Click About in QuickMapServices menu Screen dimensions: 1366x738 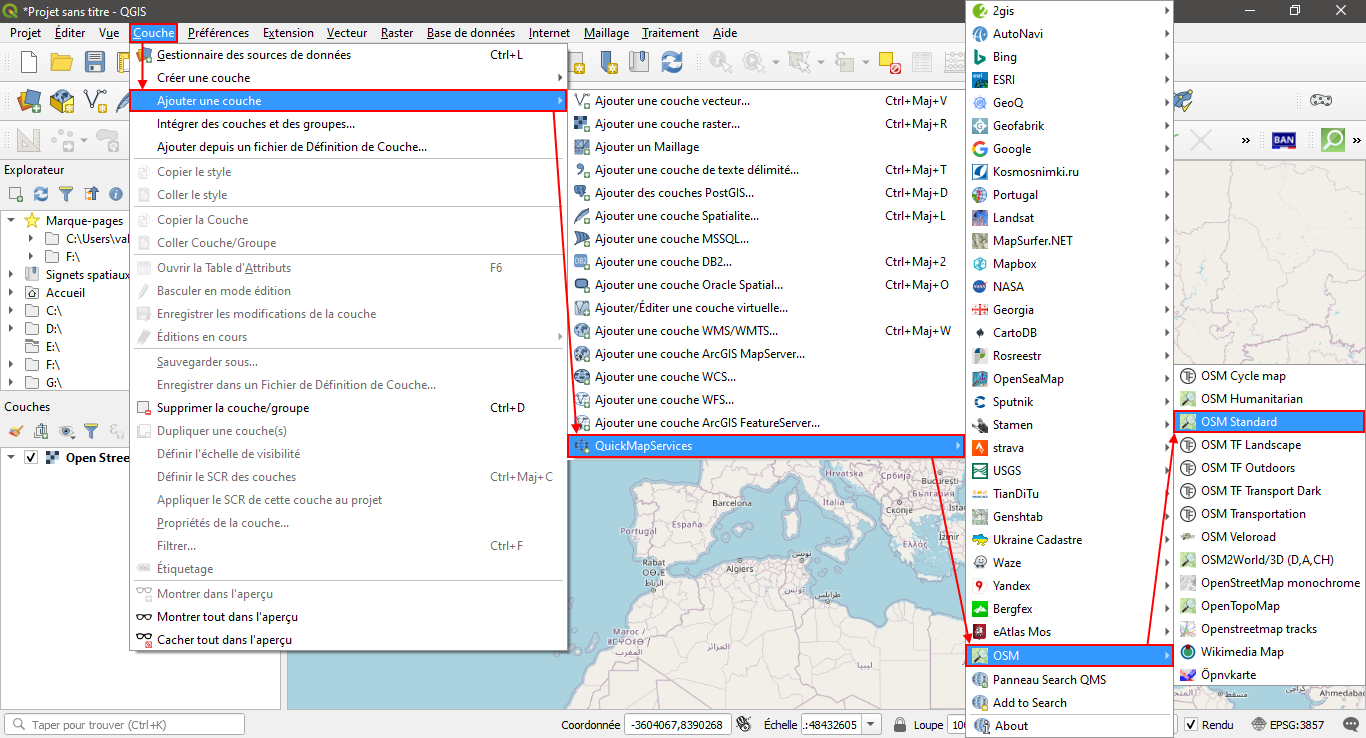[1069, 726]
